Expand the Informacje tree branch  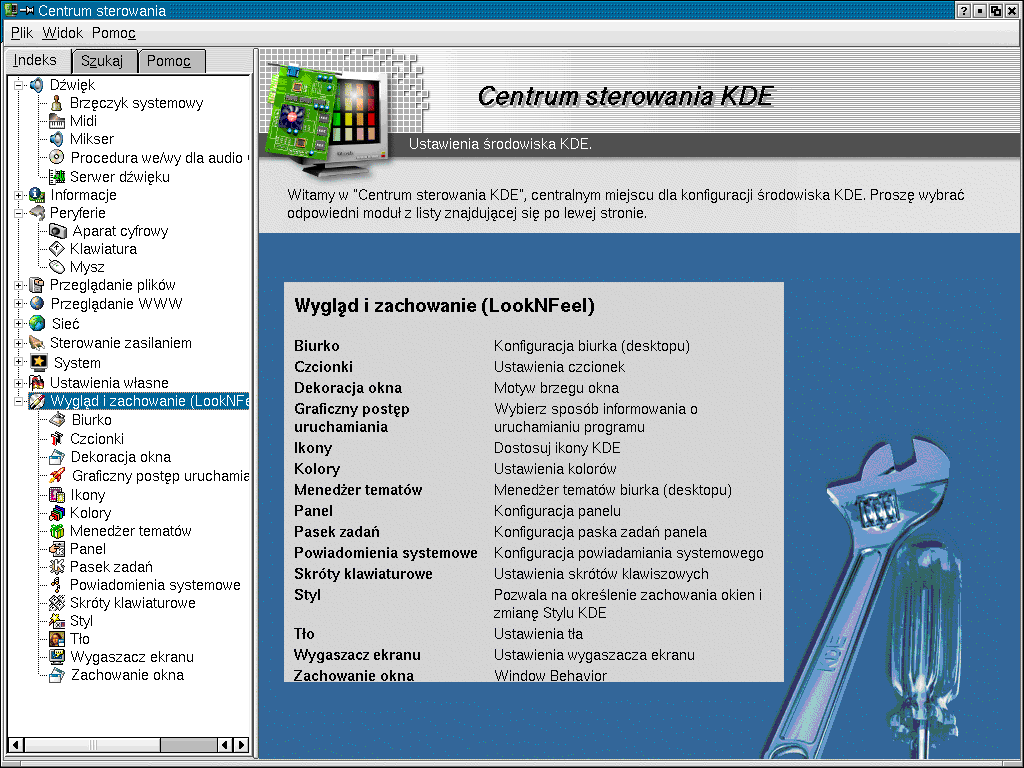tap(18, 195)
